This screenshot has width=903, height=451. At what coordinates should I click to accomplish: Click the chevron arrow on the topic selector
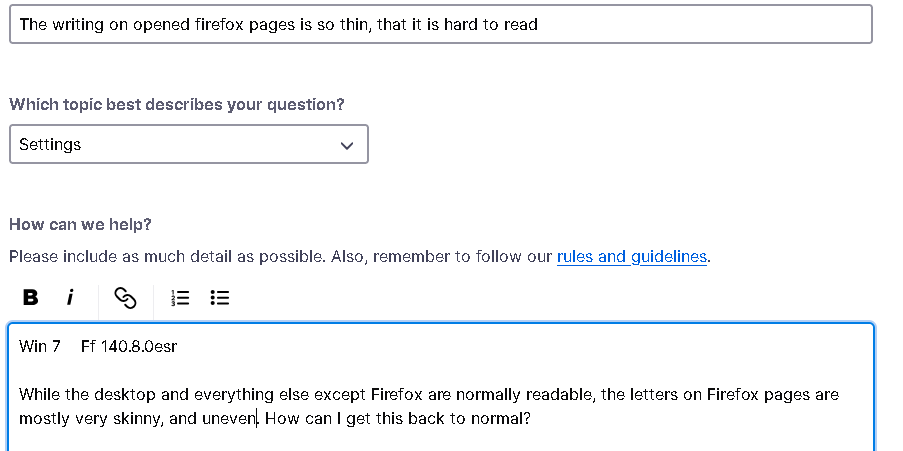click(x=347, y=145)
